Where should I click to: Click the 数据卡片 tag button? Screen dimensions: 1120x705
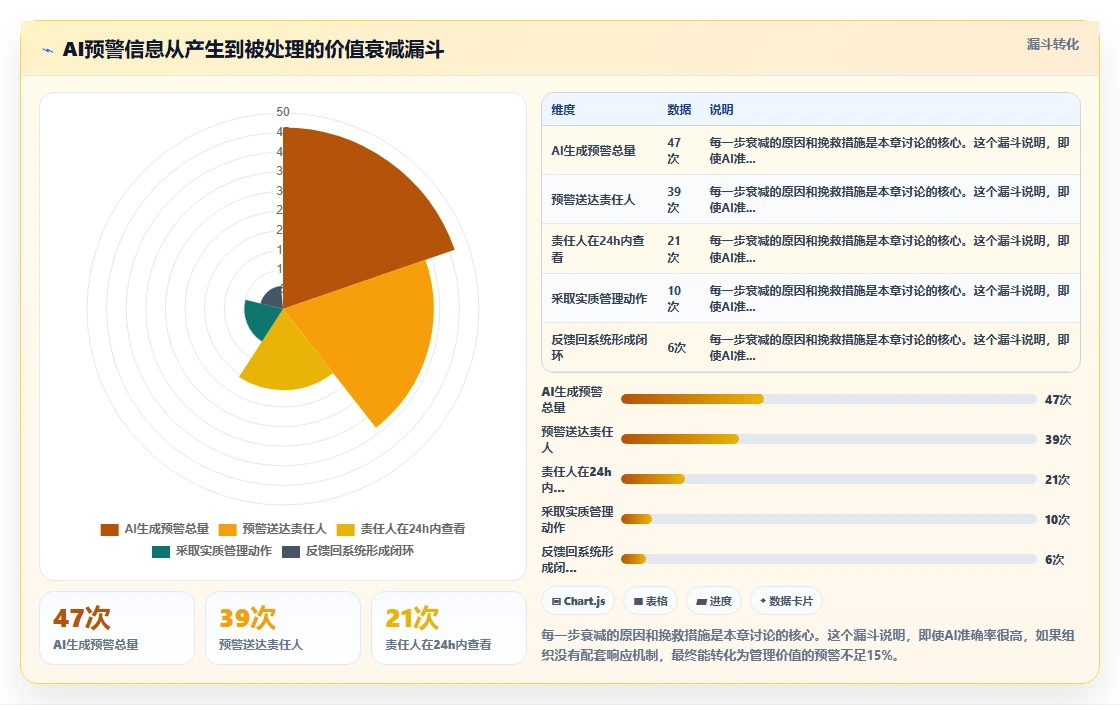coord(786,601)
